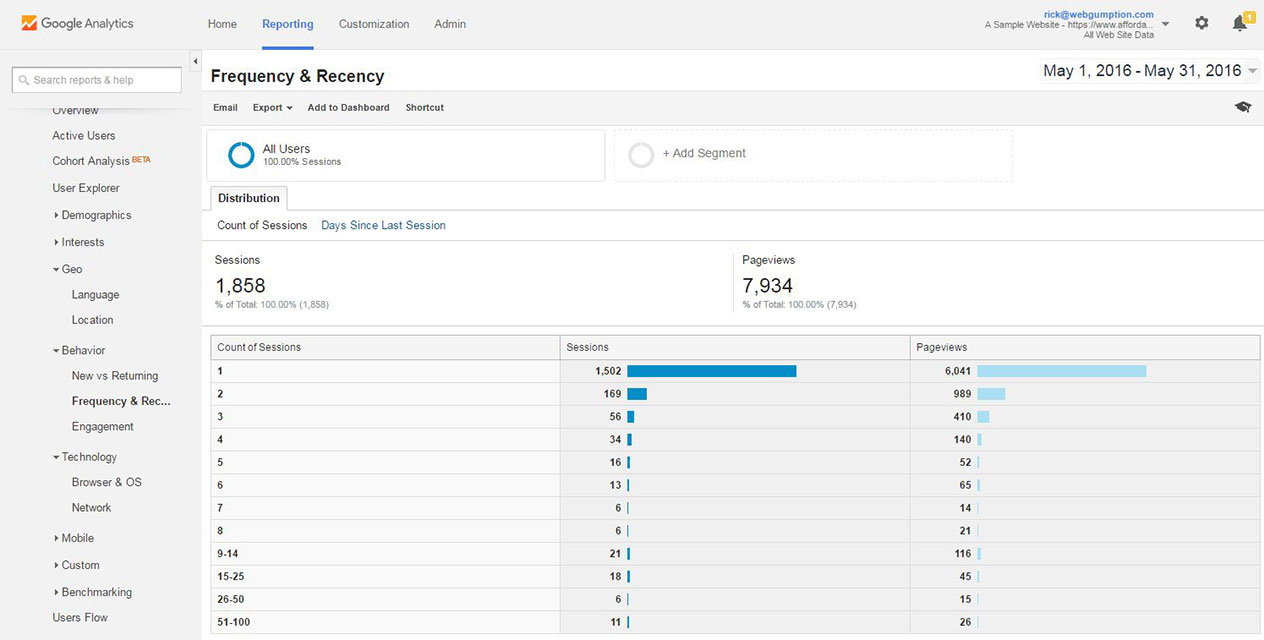Click the All Users segment circle icon
1264x640 pixels.
241,155
